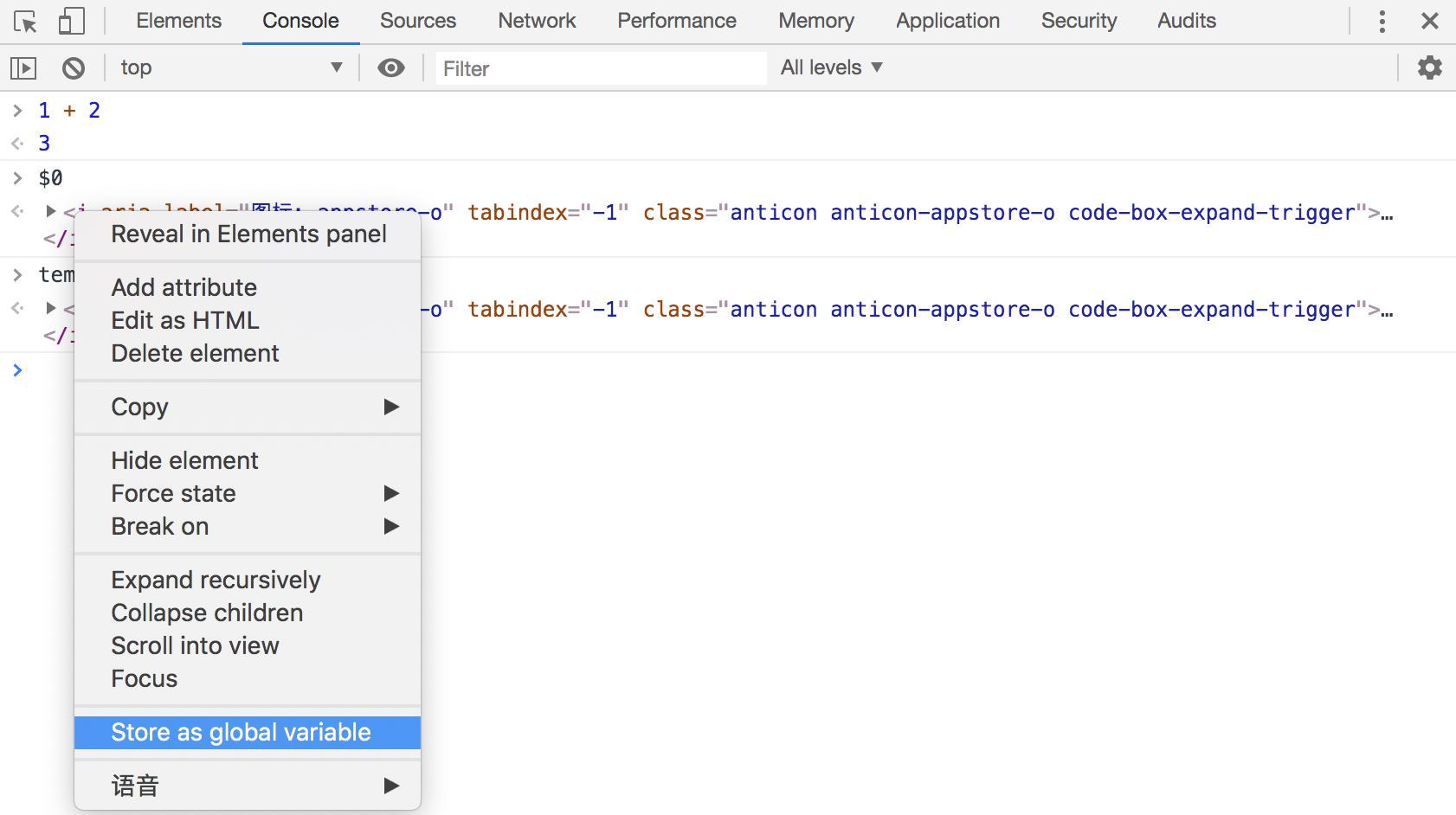The height and width of the screenshot is (815, 1456).
Task: Select Reveal in Elements panel
Action: [248, 234]
